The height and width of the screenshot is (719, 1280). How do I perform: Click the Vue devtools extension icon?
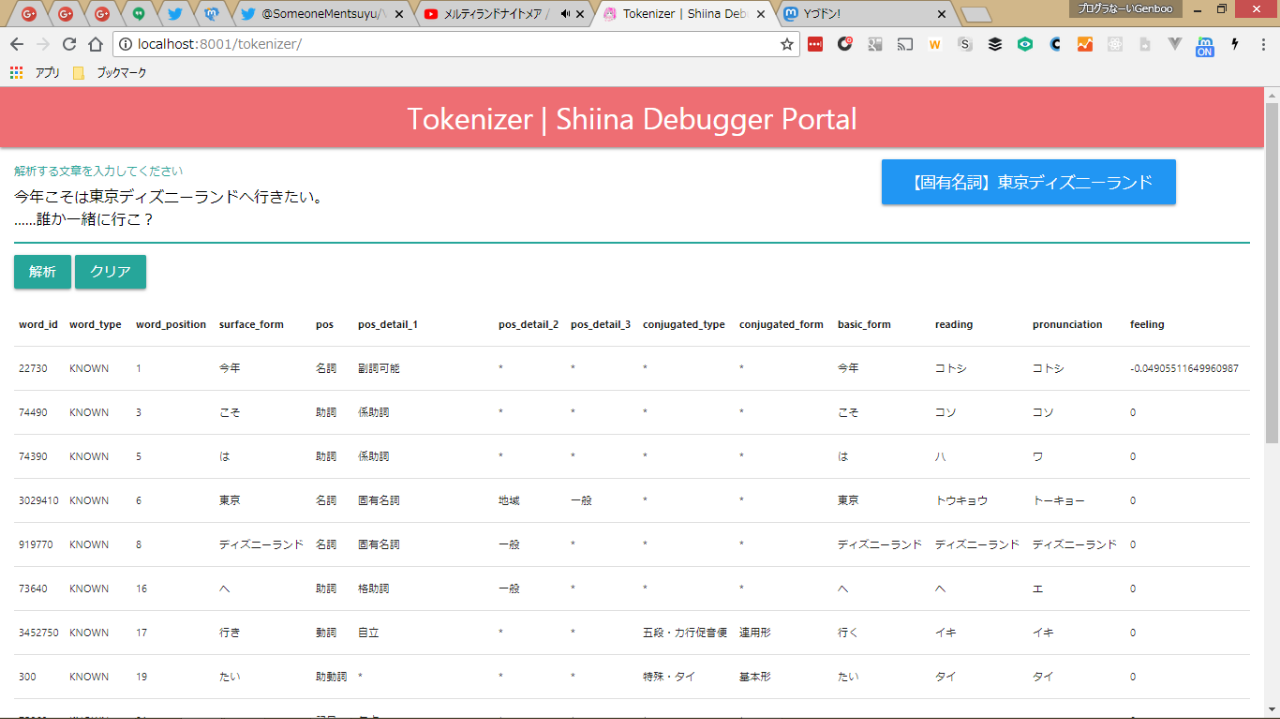(1175, 45)
